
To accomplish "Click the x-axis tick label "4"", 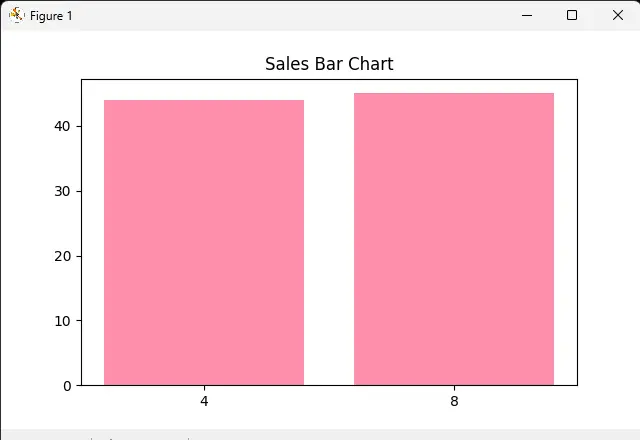I will [x=204, y=402].
